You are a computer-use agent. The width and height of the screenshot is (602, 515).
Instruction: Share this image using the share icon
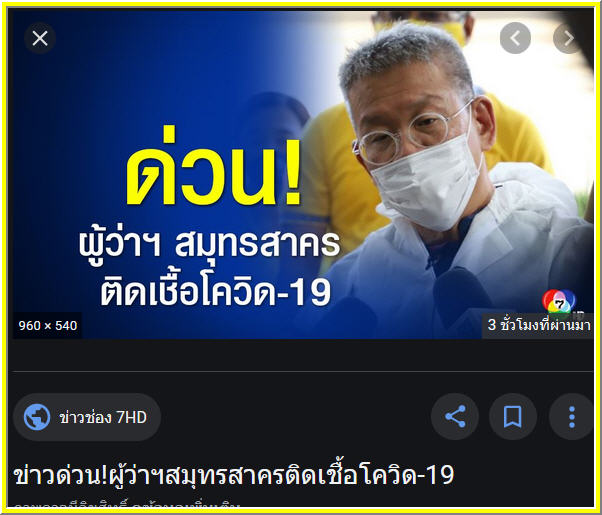455,416
